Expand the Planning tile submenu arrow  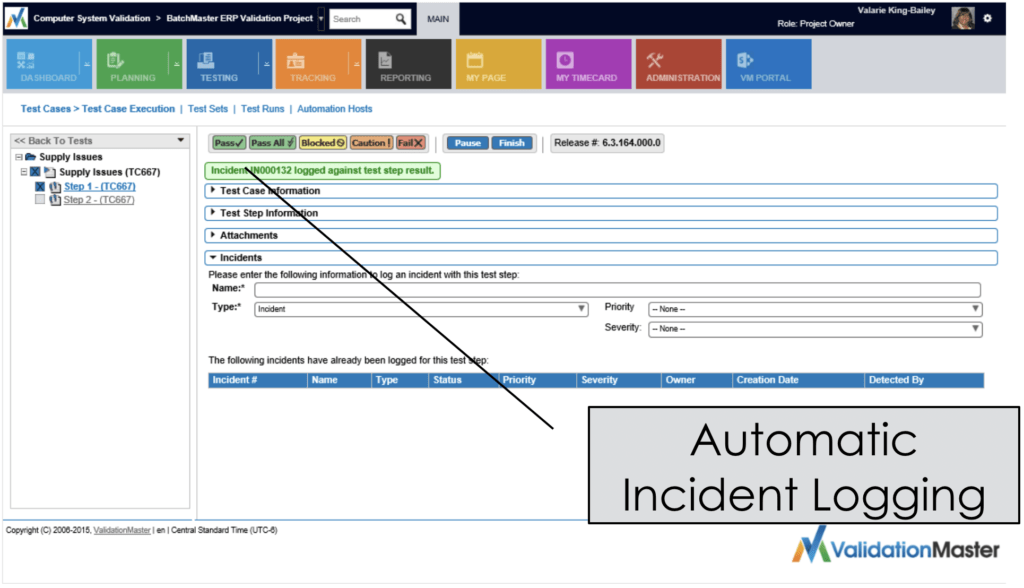[176, 64]
